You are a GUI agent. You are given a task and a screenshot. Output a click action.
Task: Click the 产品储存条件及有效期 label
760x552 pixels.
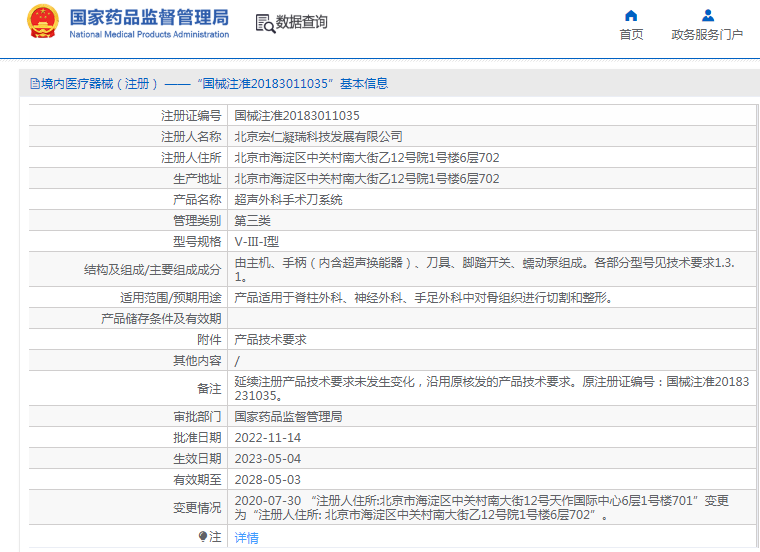[161, 319]
